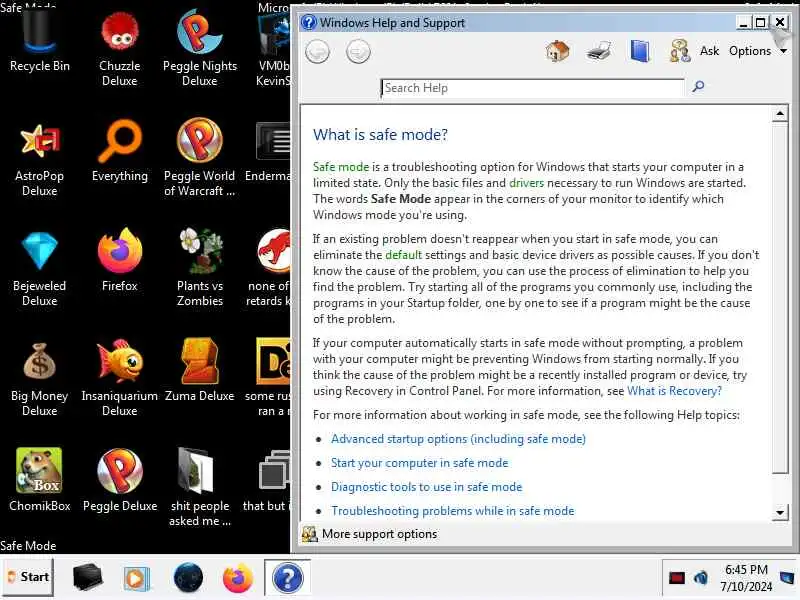Viewport: 800px width, 600px height.
Task: Click scrollbar up arrow in Help
Action: (x=780, y=114)
